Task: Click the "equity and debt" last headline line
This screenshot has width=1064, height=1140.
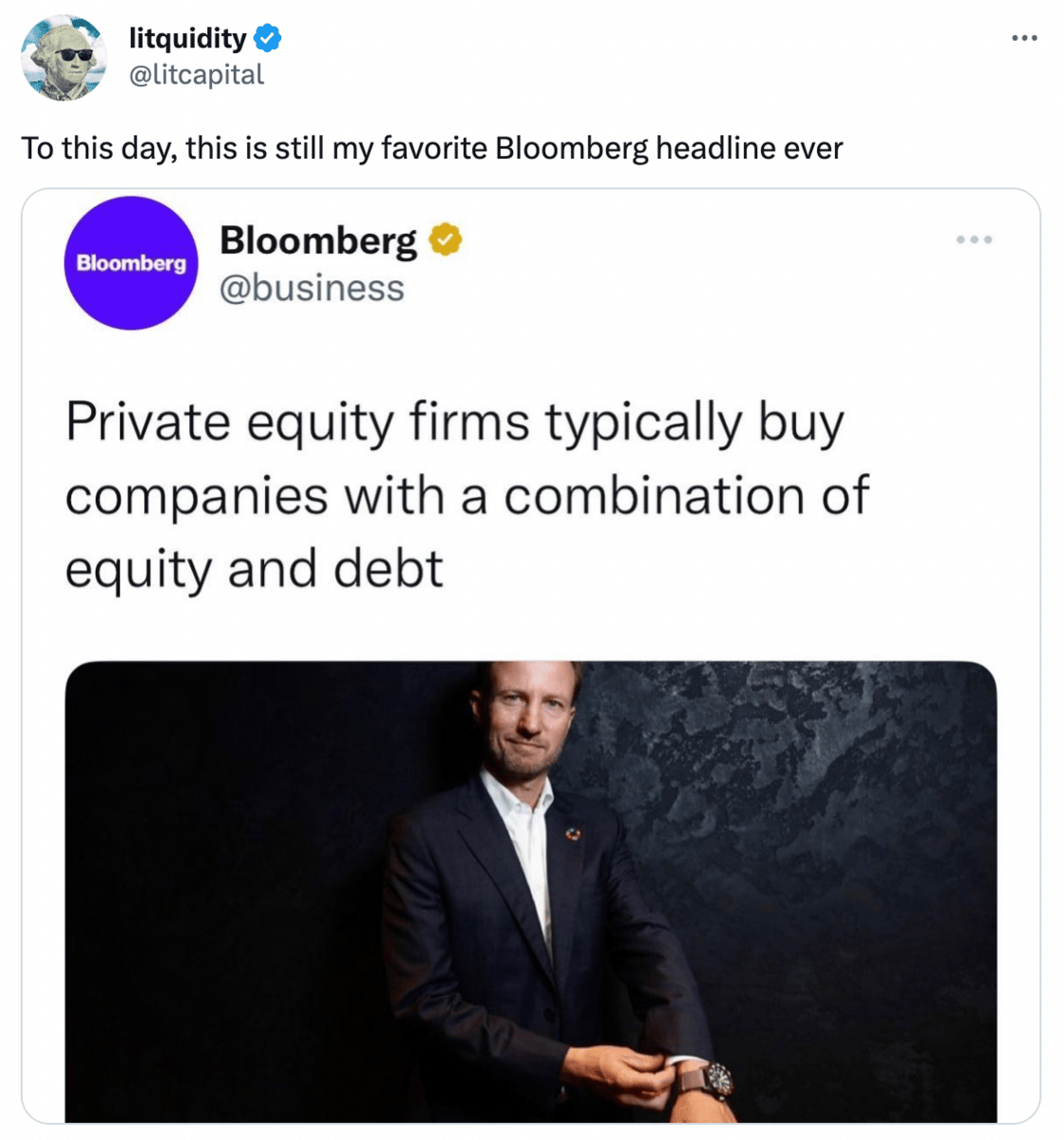Action: coord(254,569)
